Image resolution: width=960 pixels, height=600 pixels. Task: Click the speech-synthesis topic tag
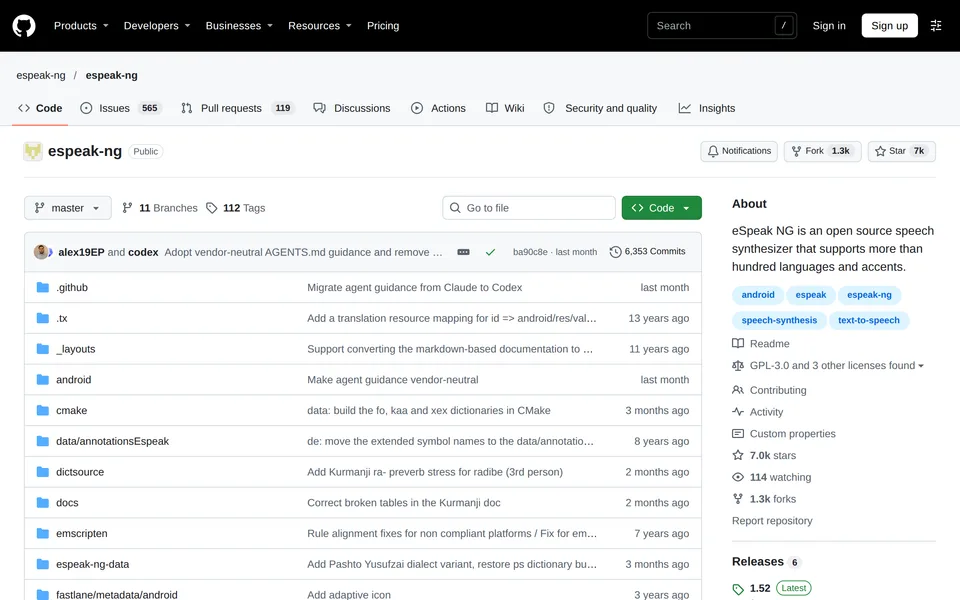pos(779,320)
